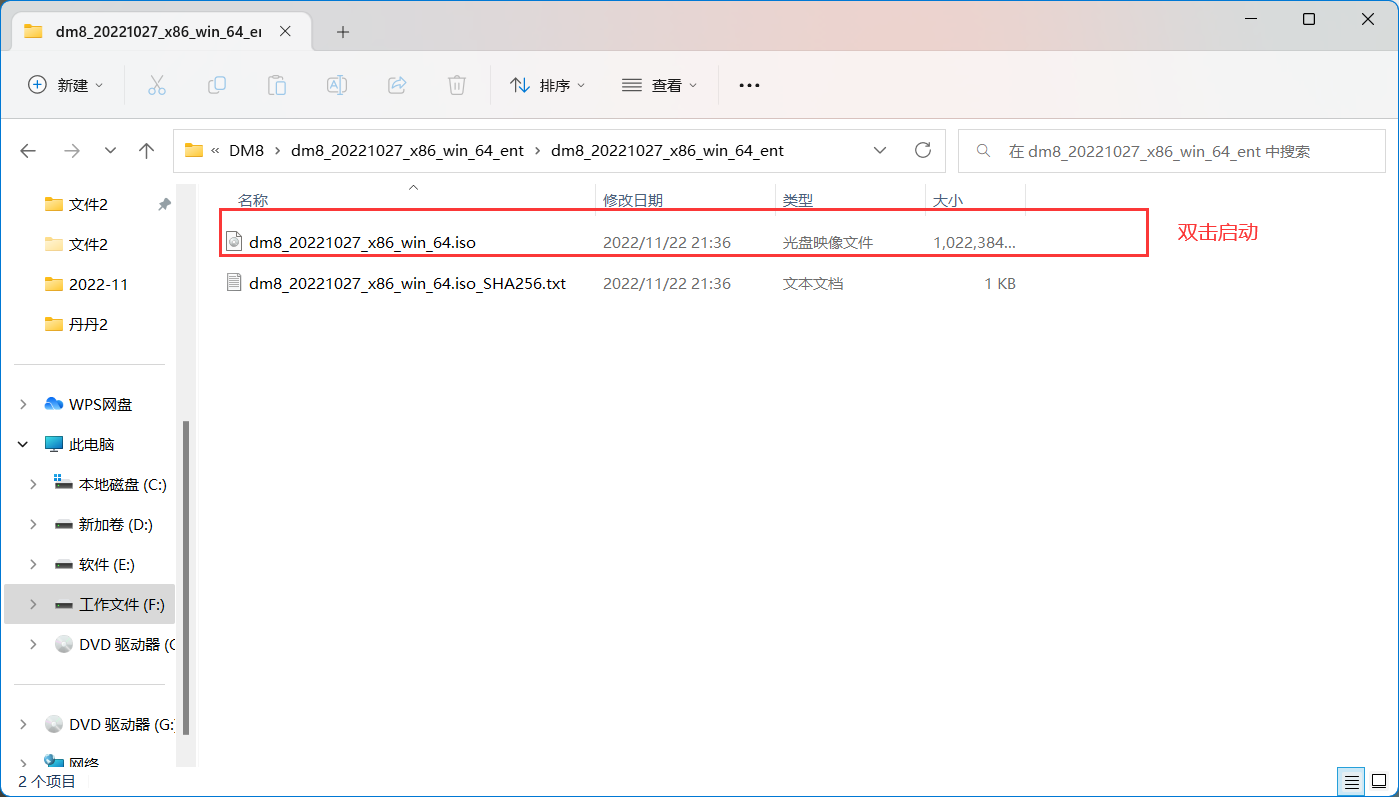
Task: Open 本地磁盘 (C:) drive
Action: [122, 484]
